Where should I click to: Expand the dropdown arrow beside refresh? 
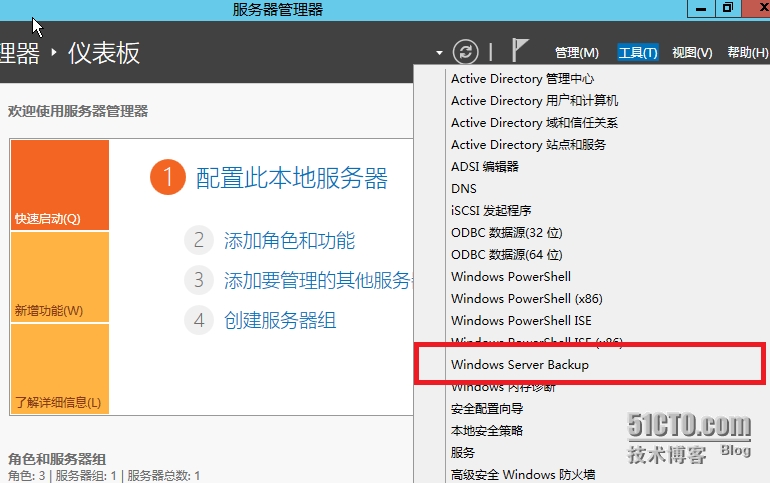pos(439,53)
